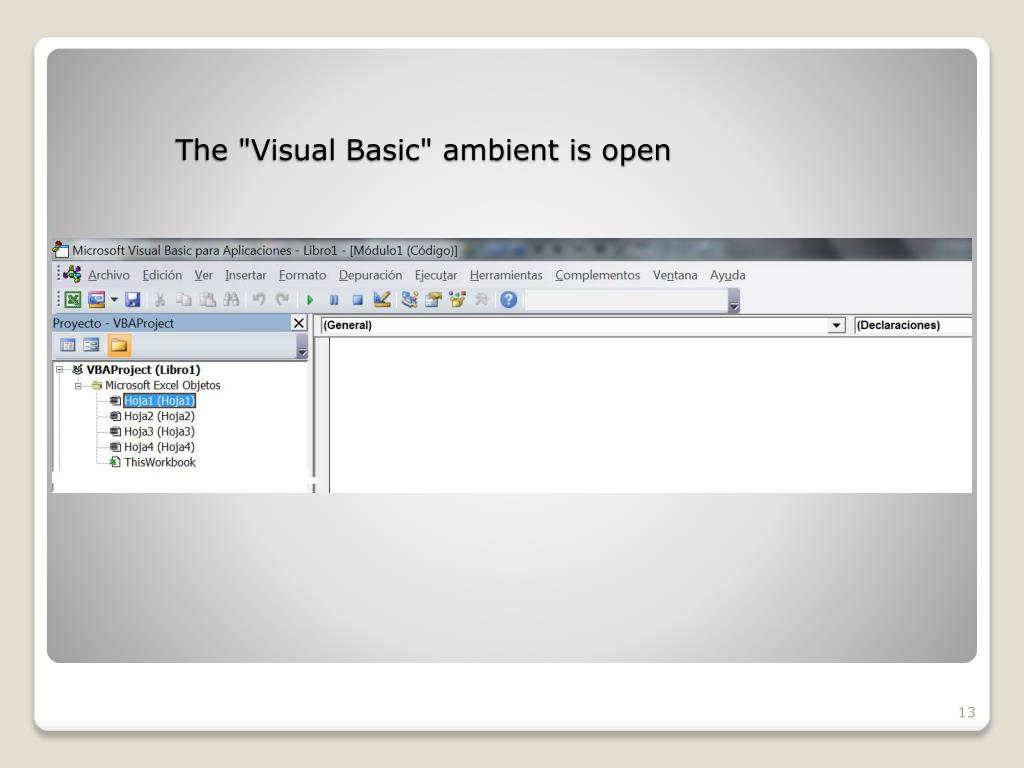Screen dimensions: 1024x768
Task: Click the (General) object combo box
Action: click(583, 325)
